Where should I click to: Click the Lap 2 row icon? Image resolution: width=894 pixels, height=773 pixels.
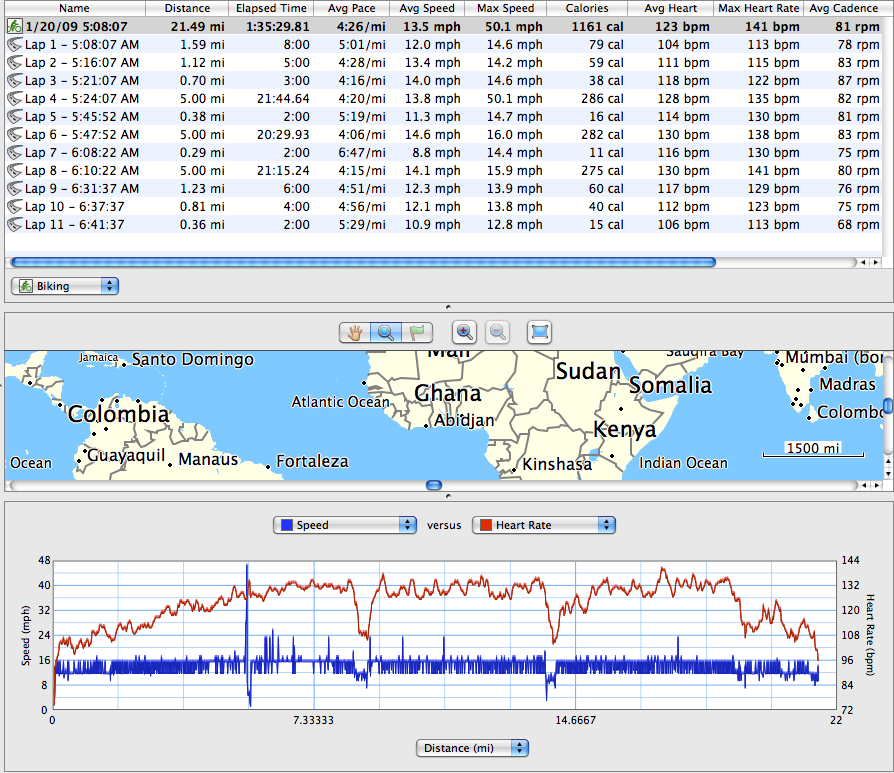tap(15, 63)
